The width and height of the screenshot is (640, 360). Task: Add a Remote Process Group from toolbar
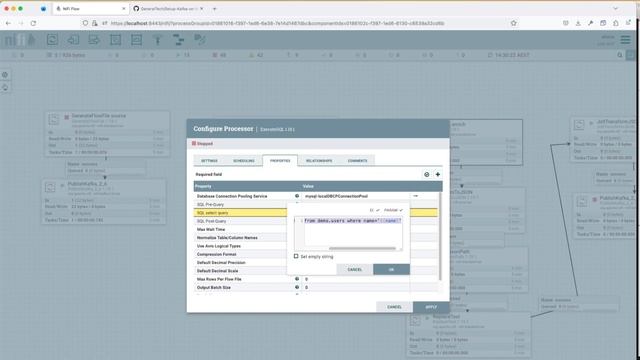coord(136,40)
